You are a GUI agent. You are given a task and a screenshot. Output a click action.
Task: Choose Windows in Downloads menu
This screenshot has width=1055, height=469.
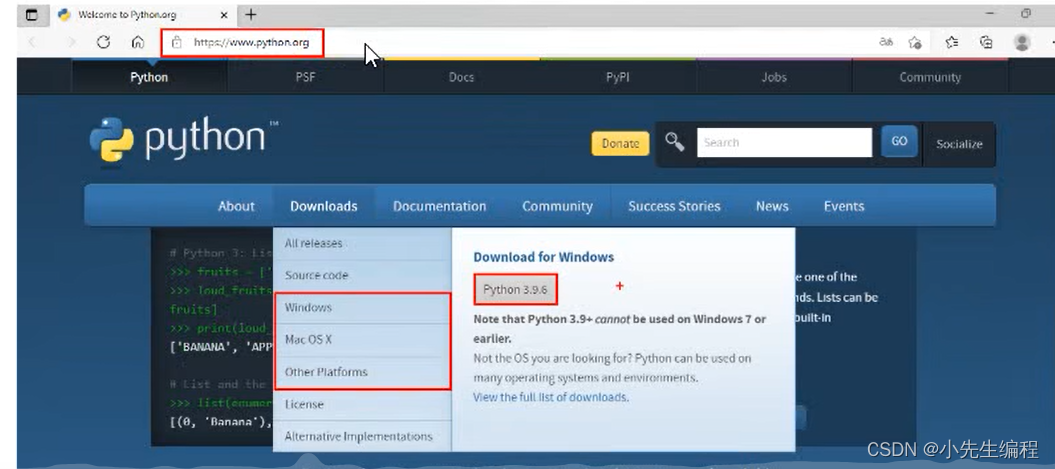click(362, 308)
